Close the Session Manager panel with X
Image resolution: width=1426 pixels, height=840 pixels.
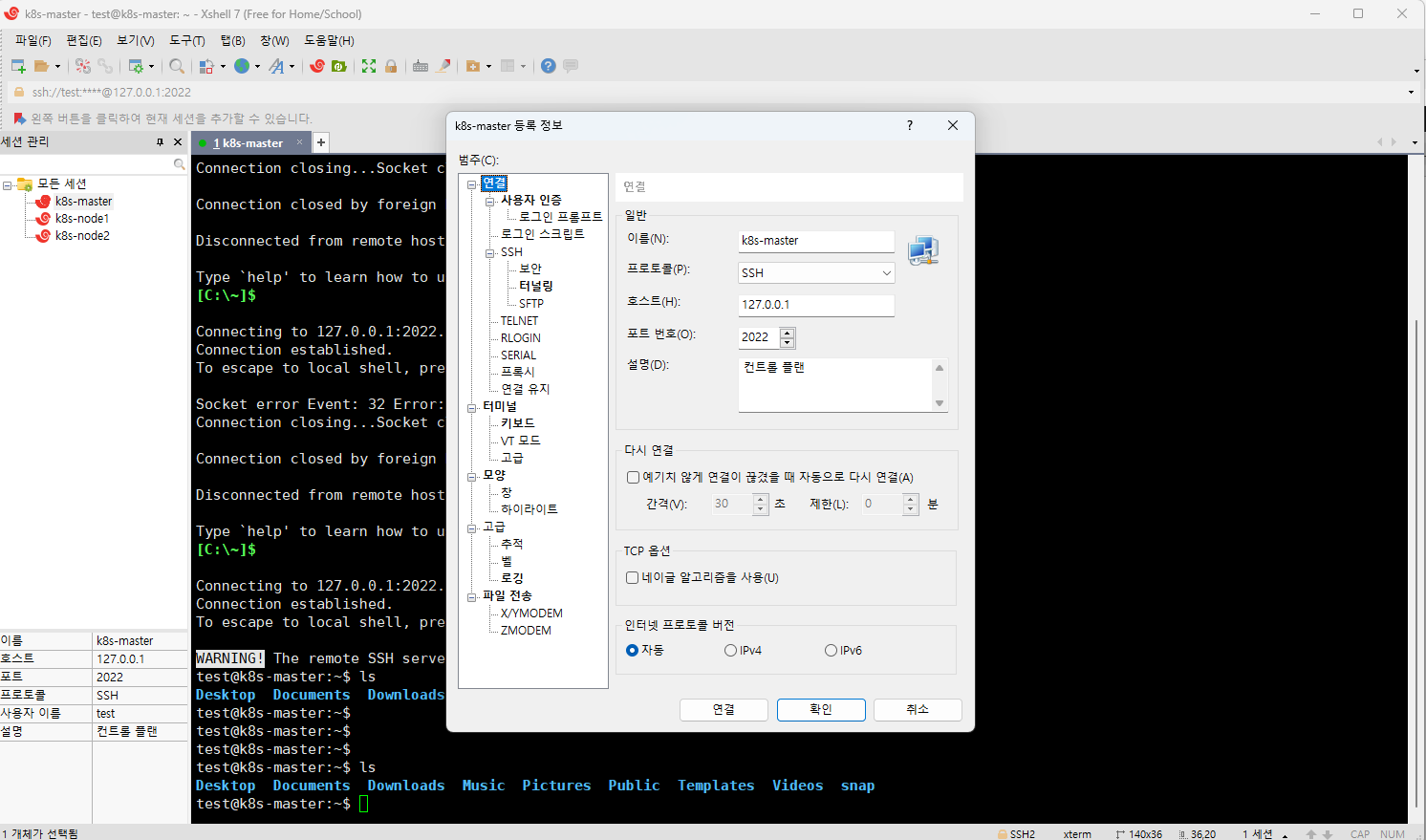[178, 142]
